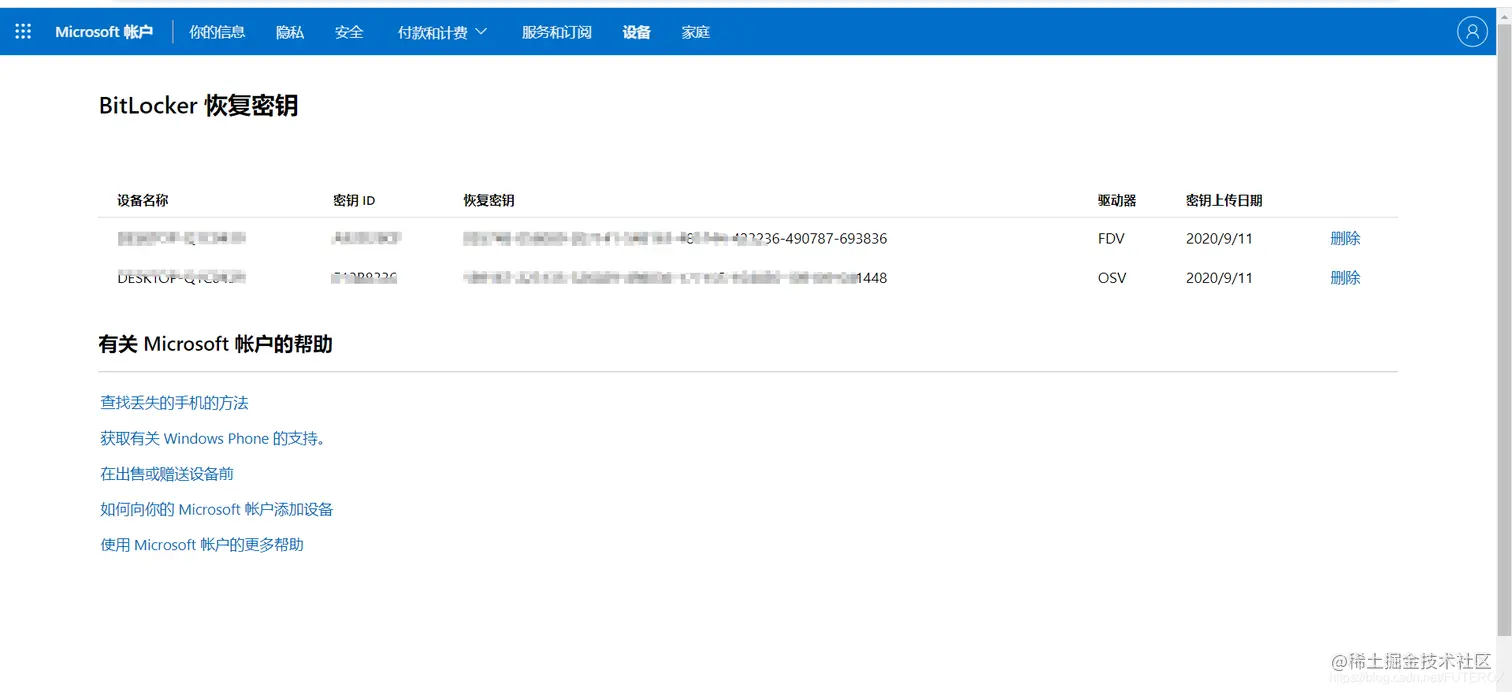Delete the FDV drive recovery key
Screen dimensions: 1512x692
1345,238
